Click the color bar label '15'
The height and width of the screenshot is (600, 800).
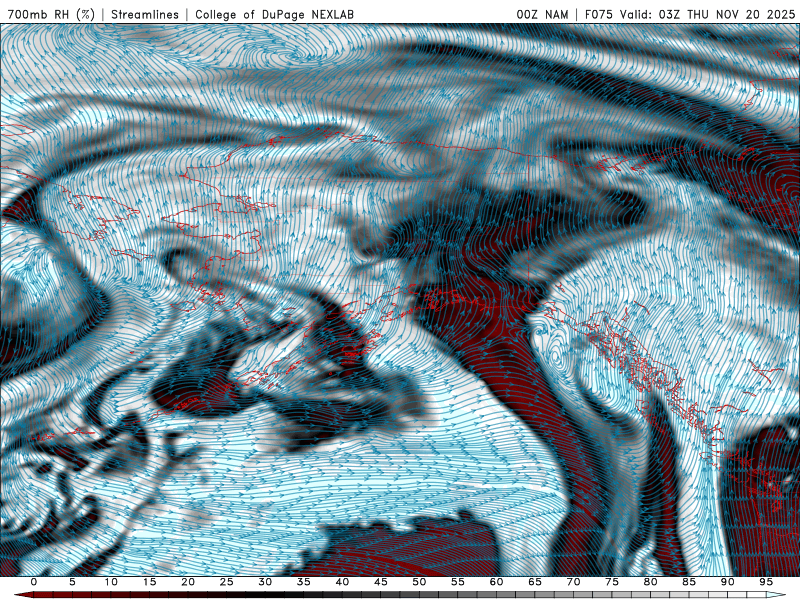(149, 582)
